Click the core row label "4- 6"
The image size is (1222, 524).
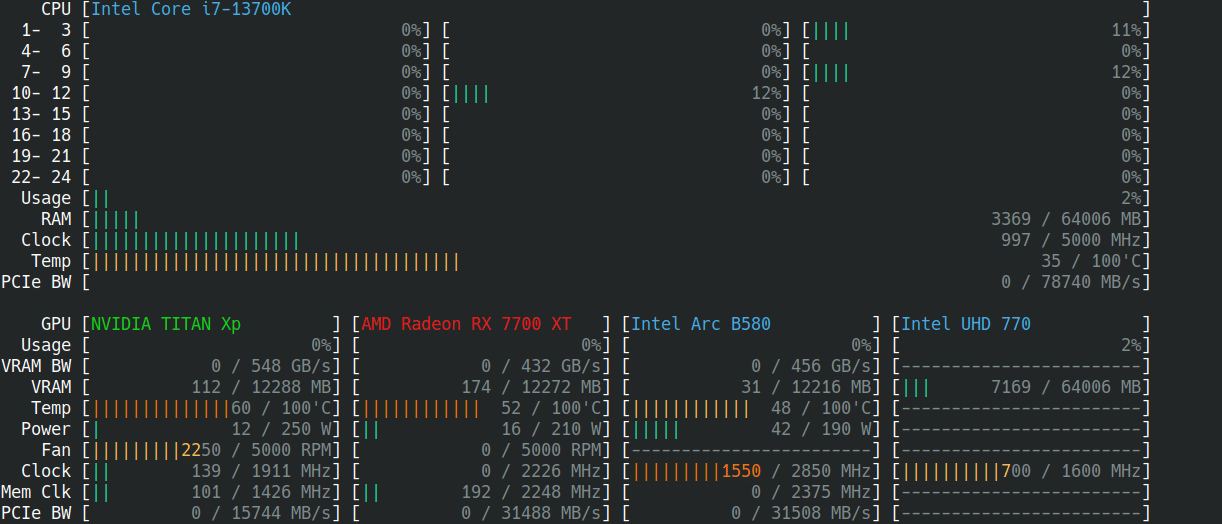pyautogui.click(x=46, y=51)
